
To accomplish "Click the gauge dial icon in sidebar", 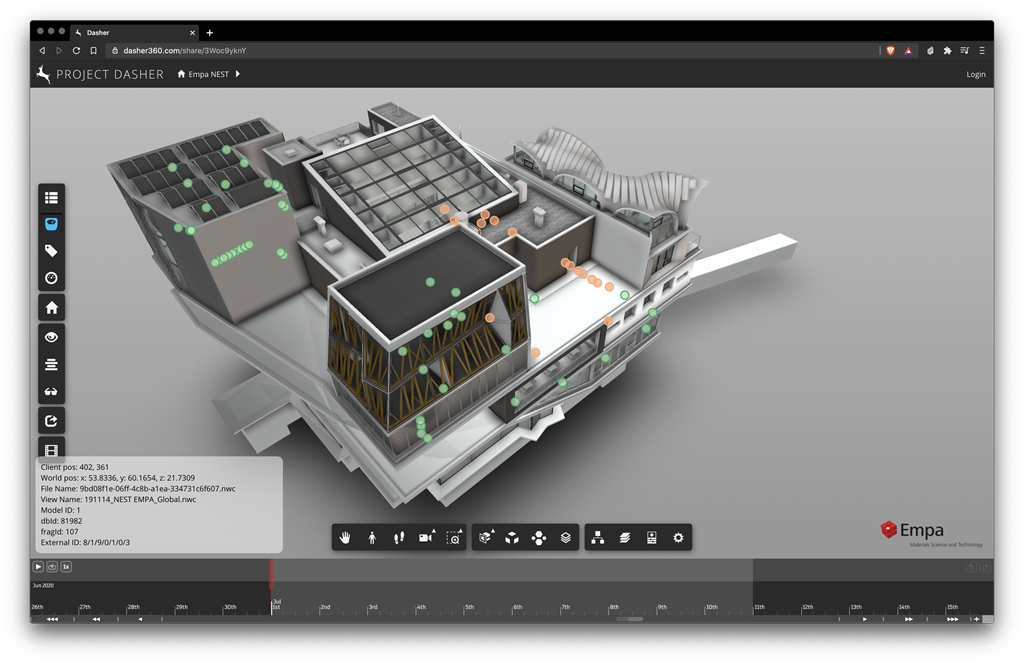I will (x=52, y=278).
